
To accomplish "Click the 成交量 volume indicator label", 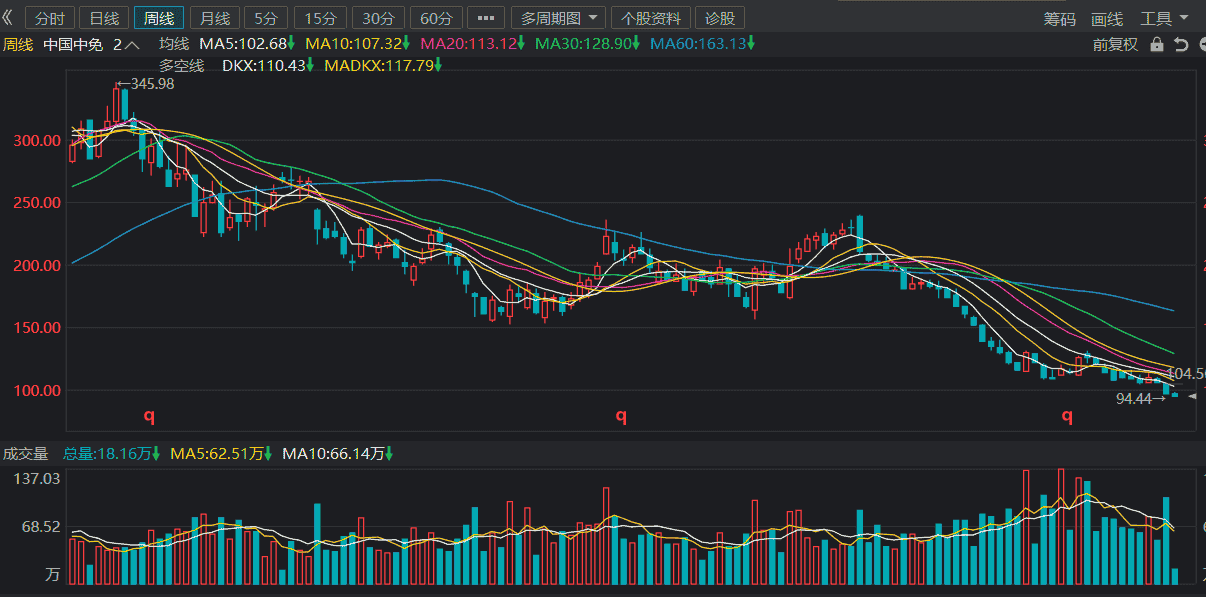I will tap(25, 453).
